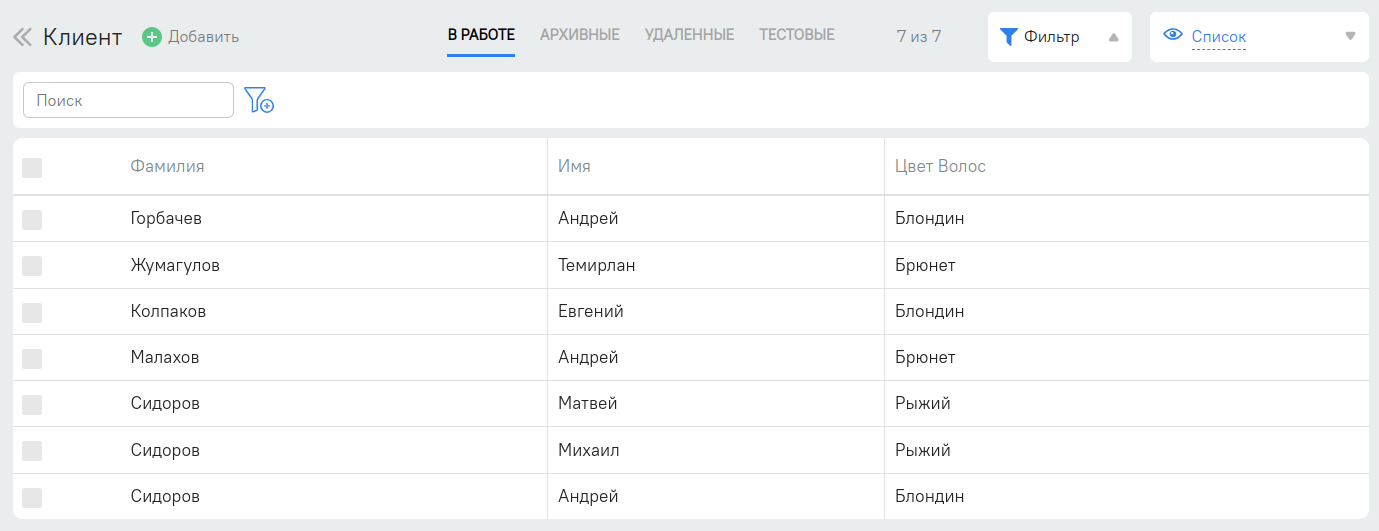Click the Список view link
The image size is (1379, 531).
pyautogui.click(x=1218, y=37)
